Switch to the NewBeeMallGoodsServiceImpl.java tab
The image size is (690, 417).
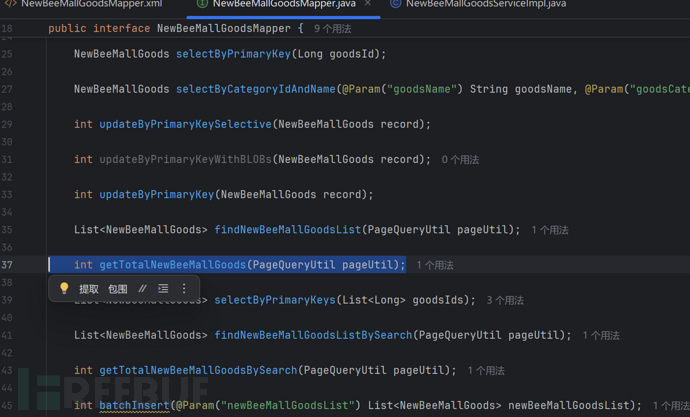point(485,5)
